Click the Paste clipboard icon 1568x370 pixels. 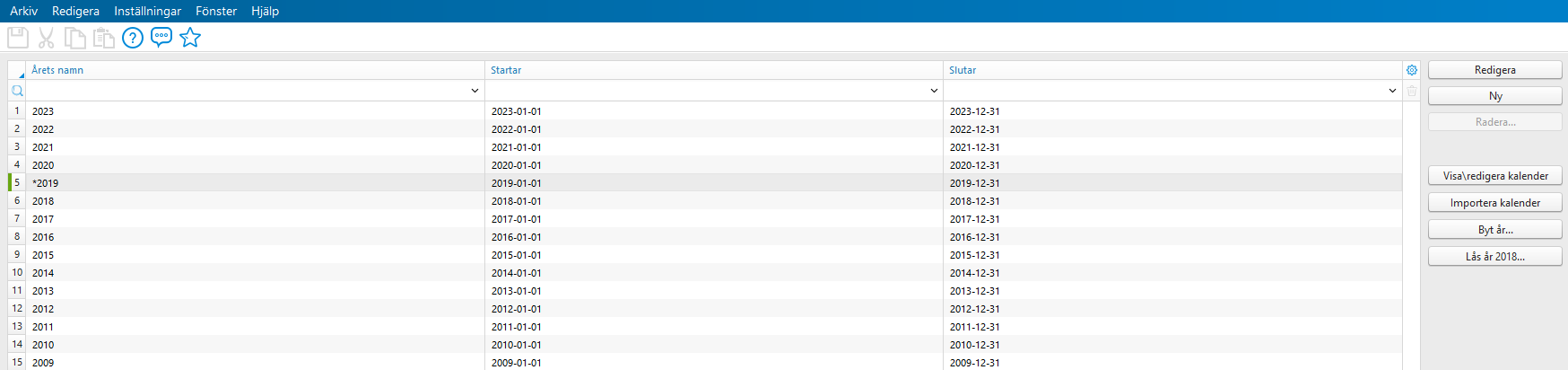[104, 38]
